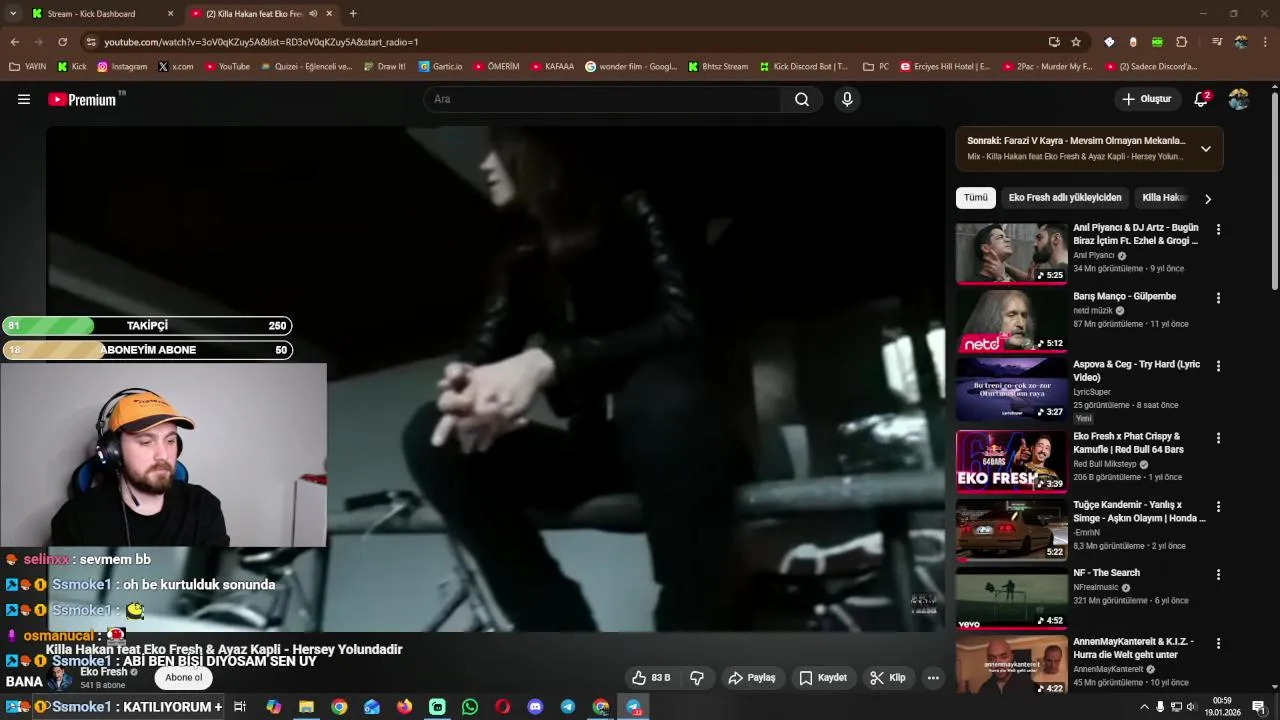
Task: Select the Killa Hakan filter chip
Action: pos(1163,198)
